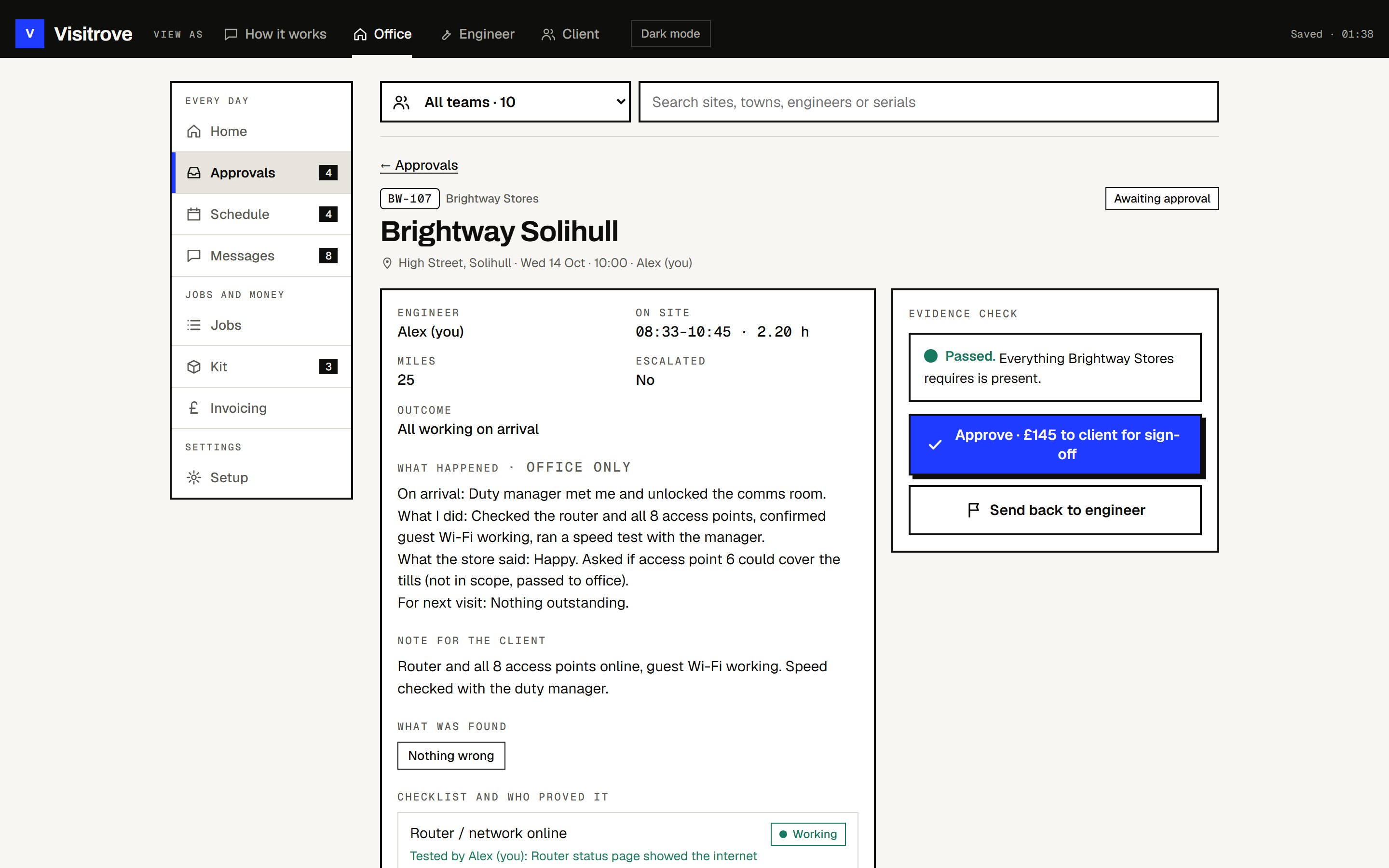The height and width of the screenshot is (868, 1389).
Task: Click the green Passed status dot
Action: pos(931,356)
